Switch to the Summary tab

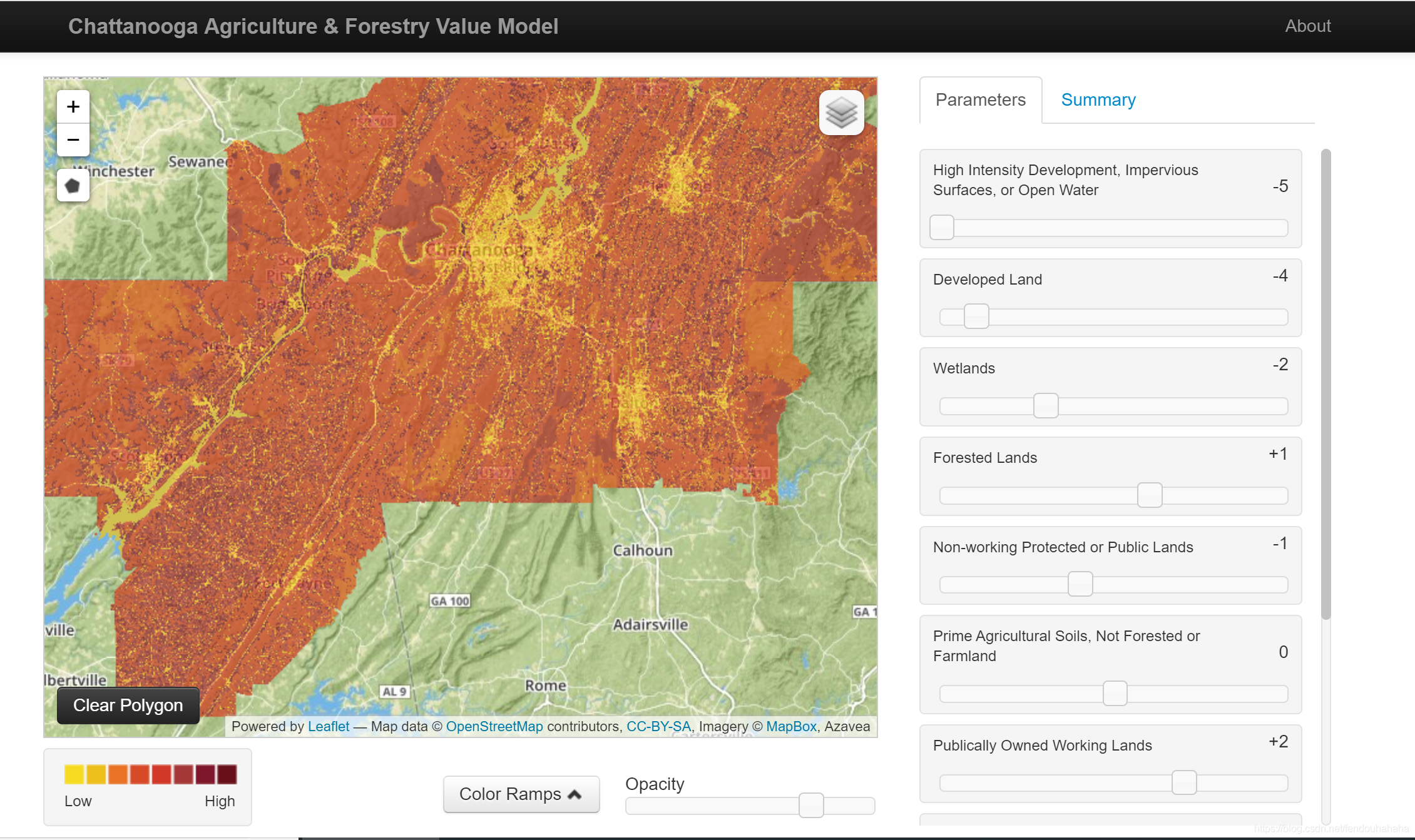(x=1098, y=100)
